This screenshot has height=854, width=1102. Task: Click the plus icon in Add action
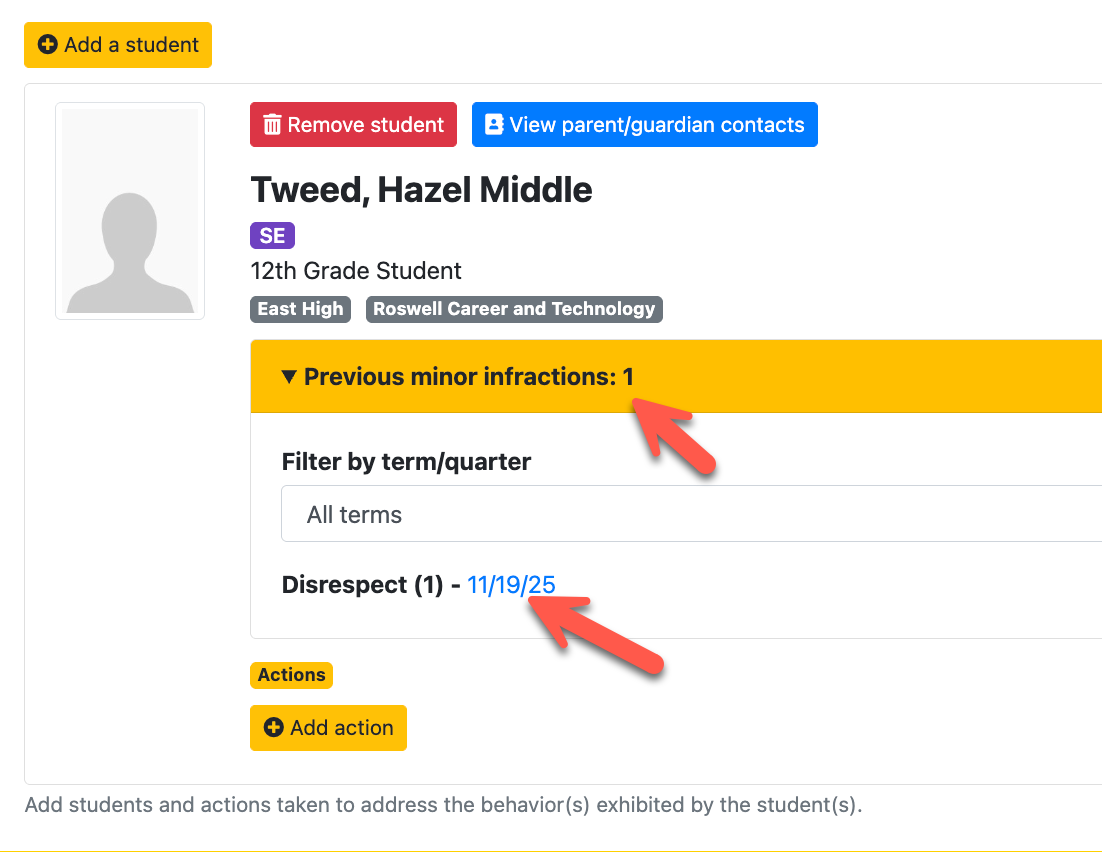(x=273, y=727)
